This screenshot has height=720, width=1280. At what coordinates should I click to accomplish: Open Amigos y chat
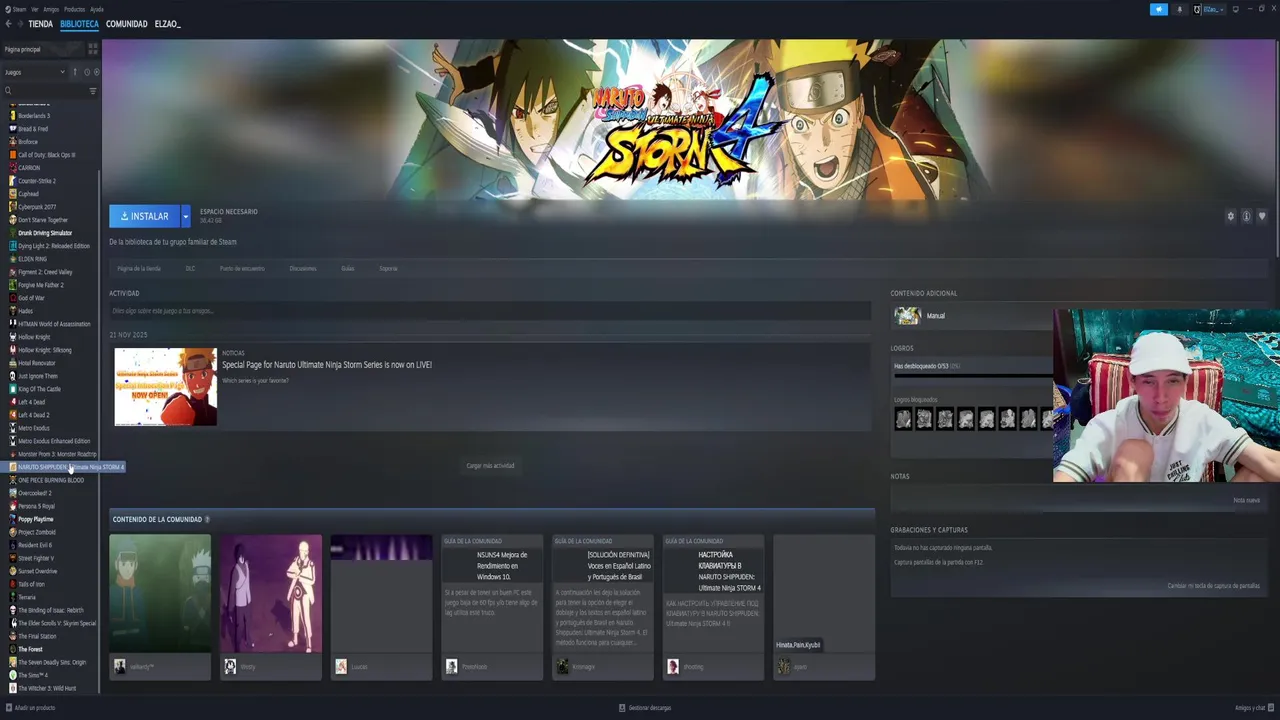(x=1254, y=708)
